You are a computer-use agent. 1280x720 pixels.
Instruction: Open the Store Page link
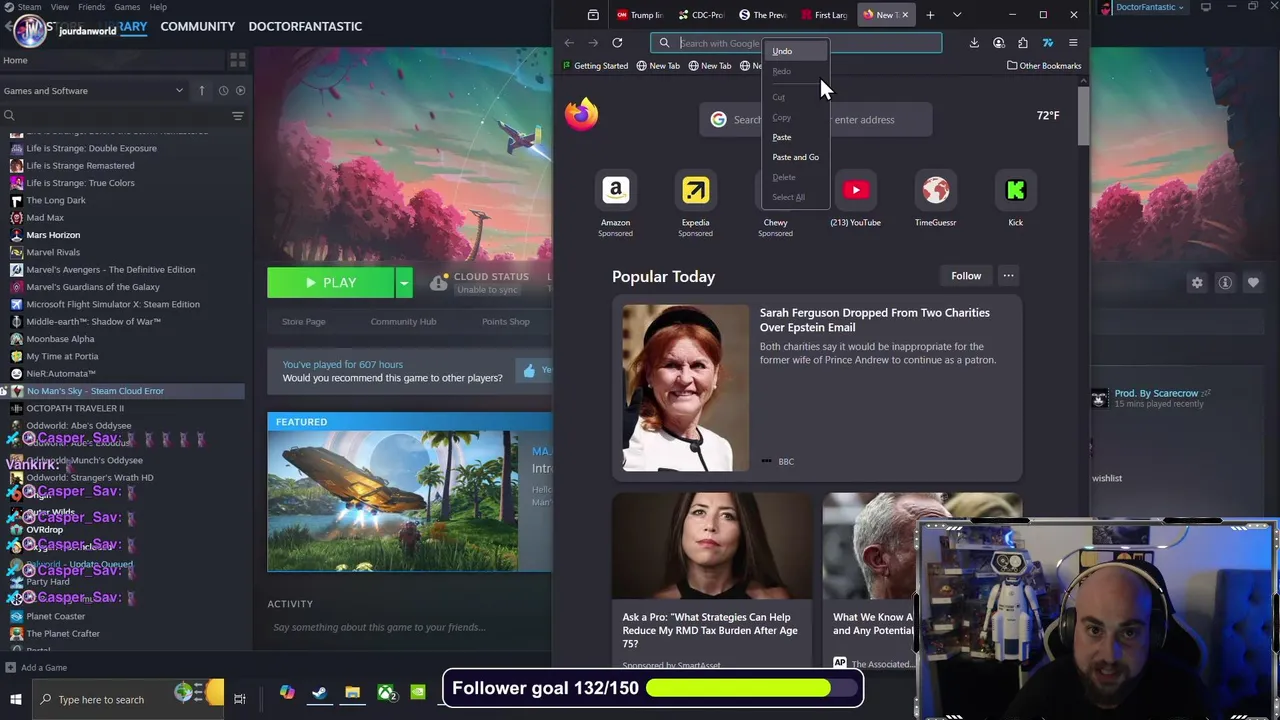(x=303, y=321)
